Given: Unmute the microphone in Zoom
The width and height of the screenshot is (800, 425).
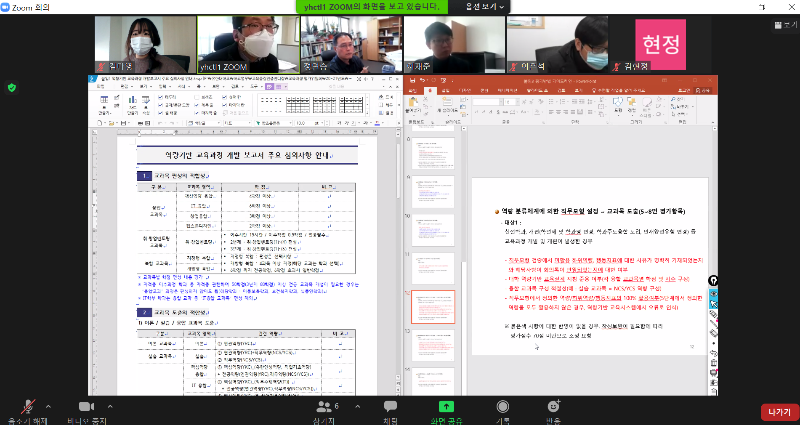Looking at the screenshot, I should click(27, 407).
